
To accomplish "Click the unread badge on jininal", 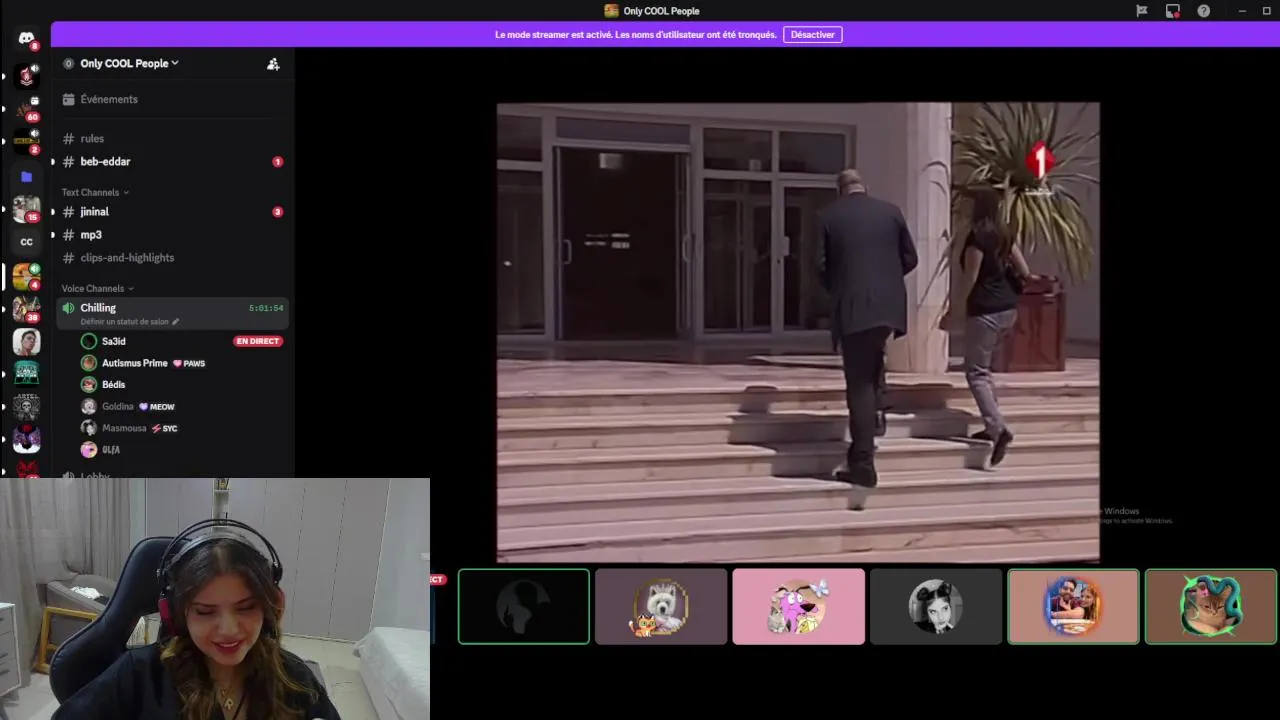I will tap(277, 212).
